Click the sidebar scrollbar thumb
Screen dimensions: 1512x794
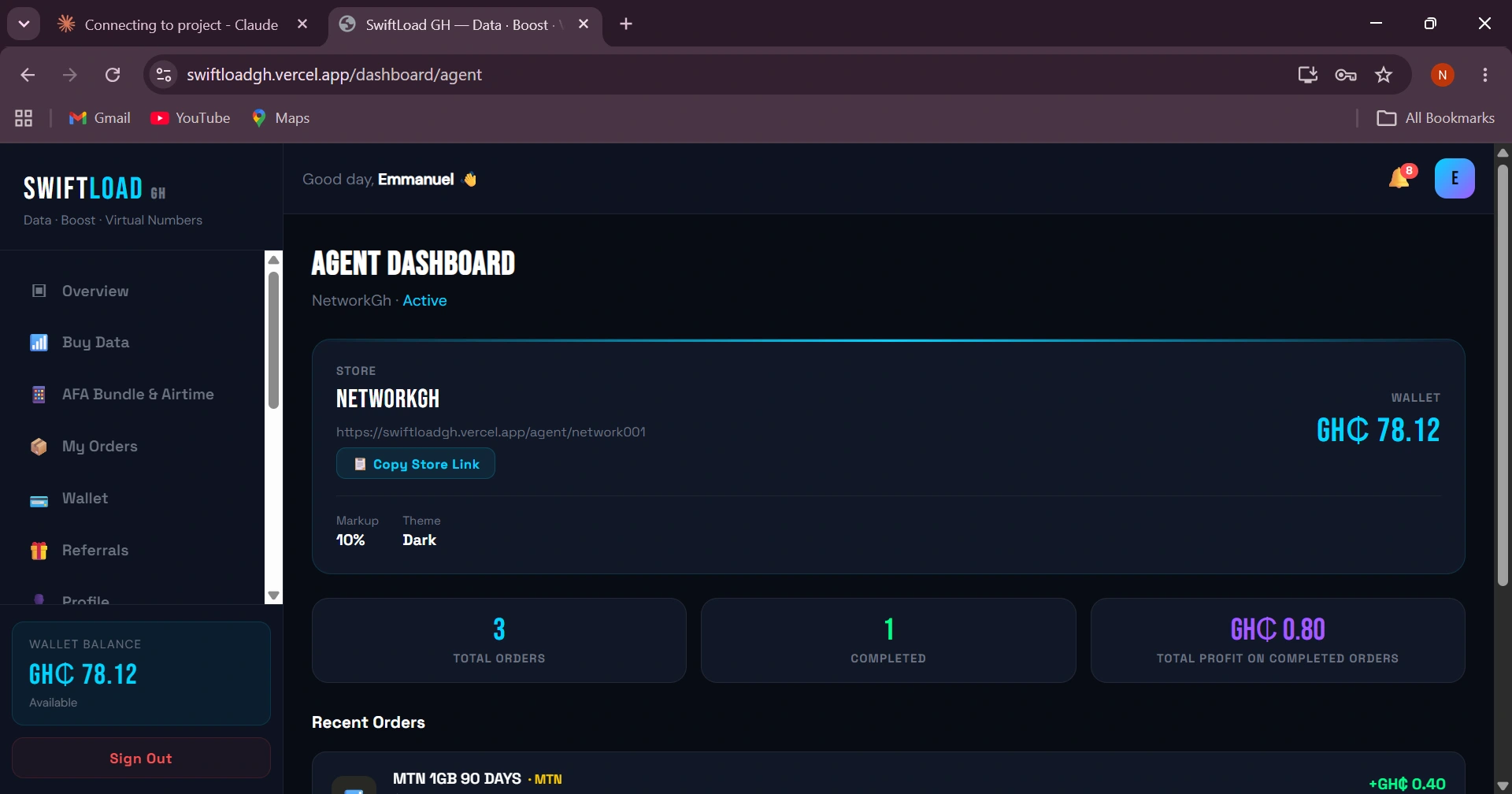coord(274,340)
